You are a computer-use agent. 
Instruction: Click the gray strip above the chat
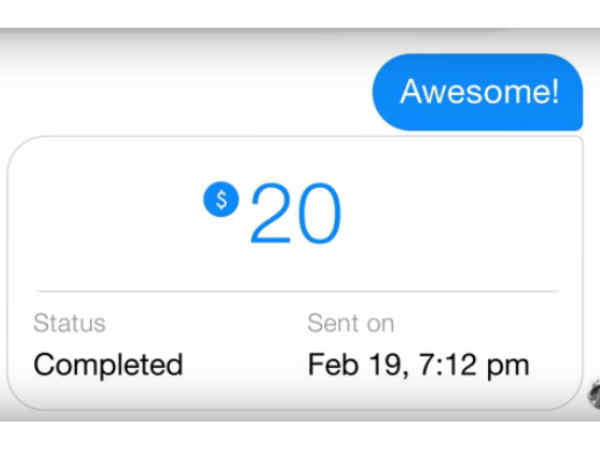pos(300,12)
